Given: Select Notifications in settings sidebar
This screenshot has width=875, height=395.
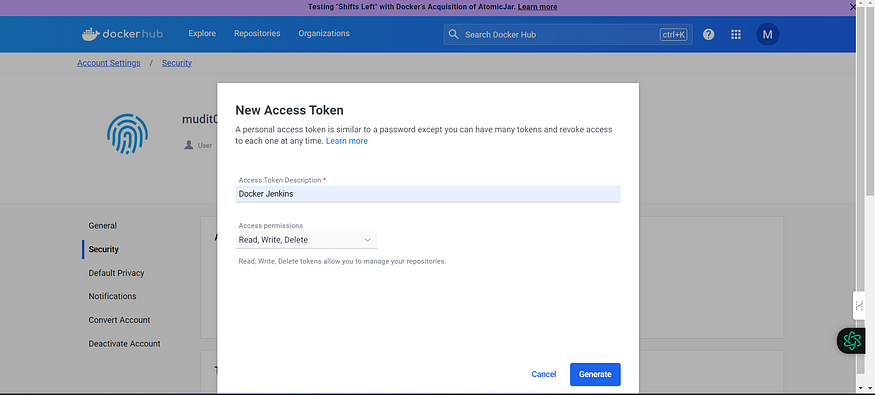Looking at the screenshot, I should point(112,296).
